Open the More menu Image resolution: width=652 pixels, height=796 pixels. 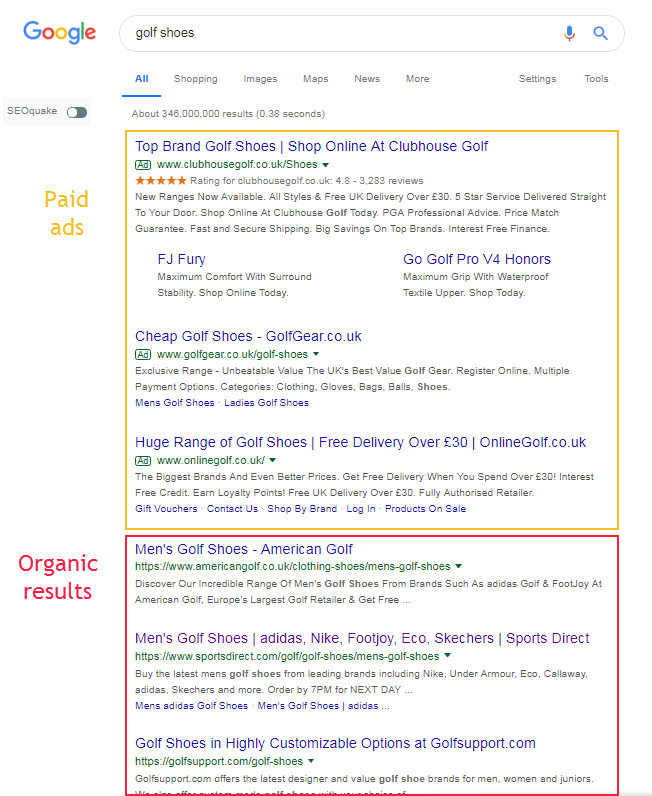[417, 79]
